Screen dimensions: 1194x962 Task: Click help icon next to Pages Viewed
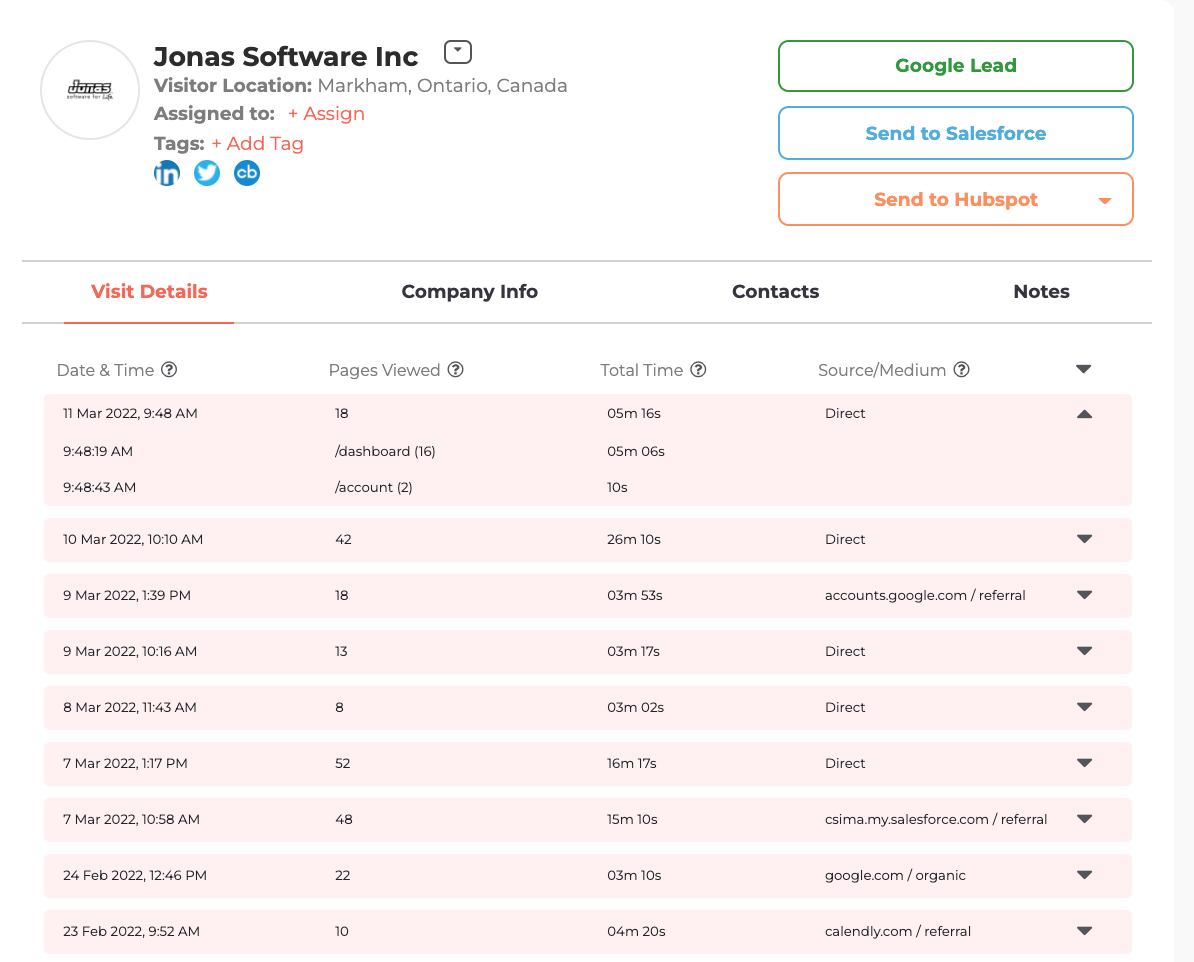point(455,370)
